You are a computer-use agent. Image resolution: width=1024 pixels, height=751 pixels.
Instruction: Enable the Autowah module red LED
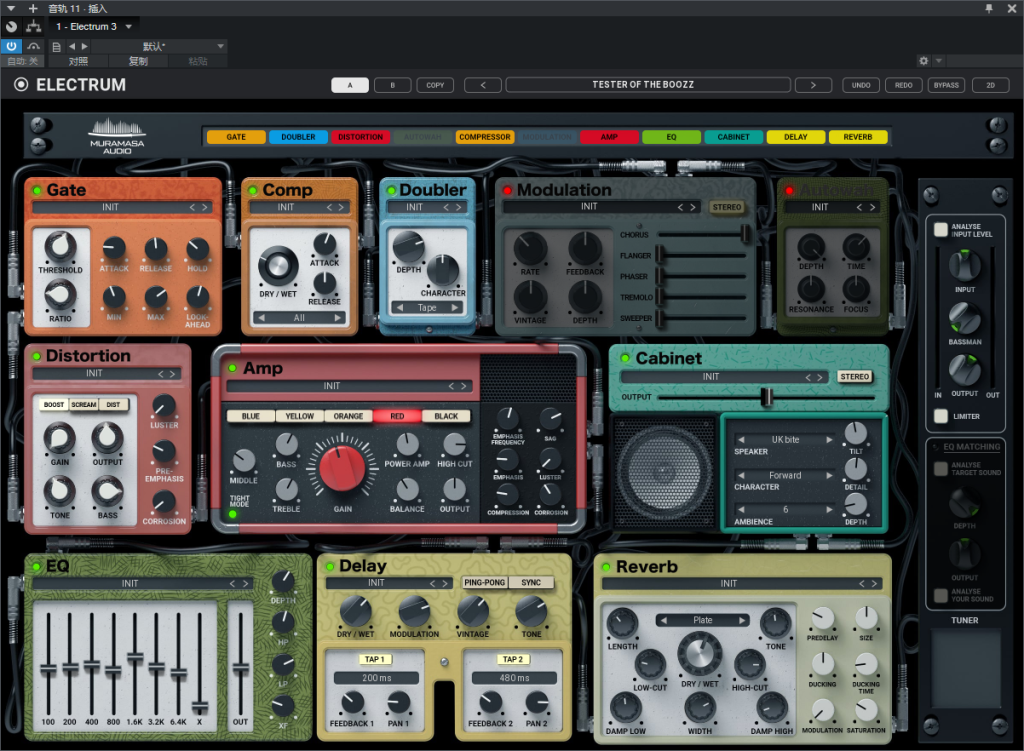790,190
